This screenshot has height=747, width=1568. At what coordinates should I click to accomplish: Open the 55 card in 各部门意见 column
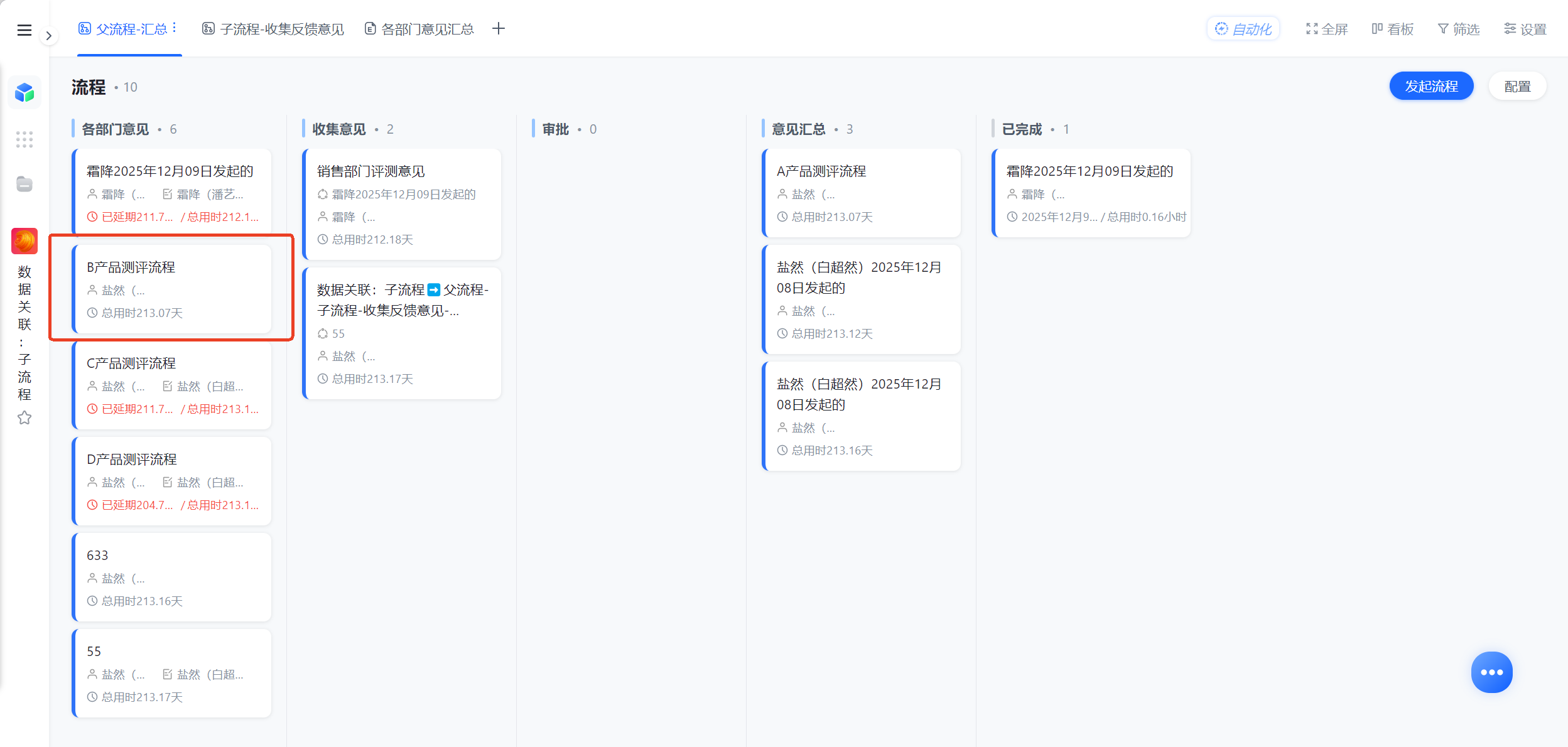coord(172,674)
